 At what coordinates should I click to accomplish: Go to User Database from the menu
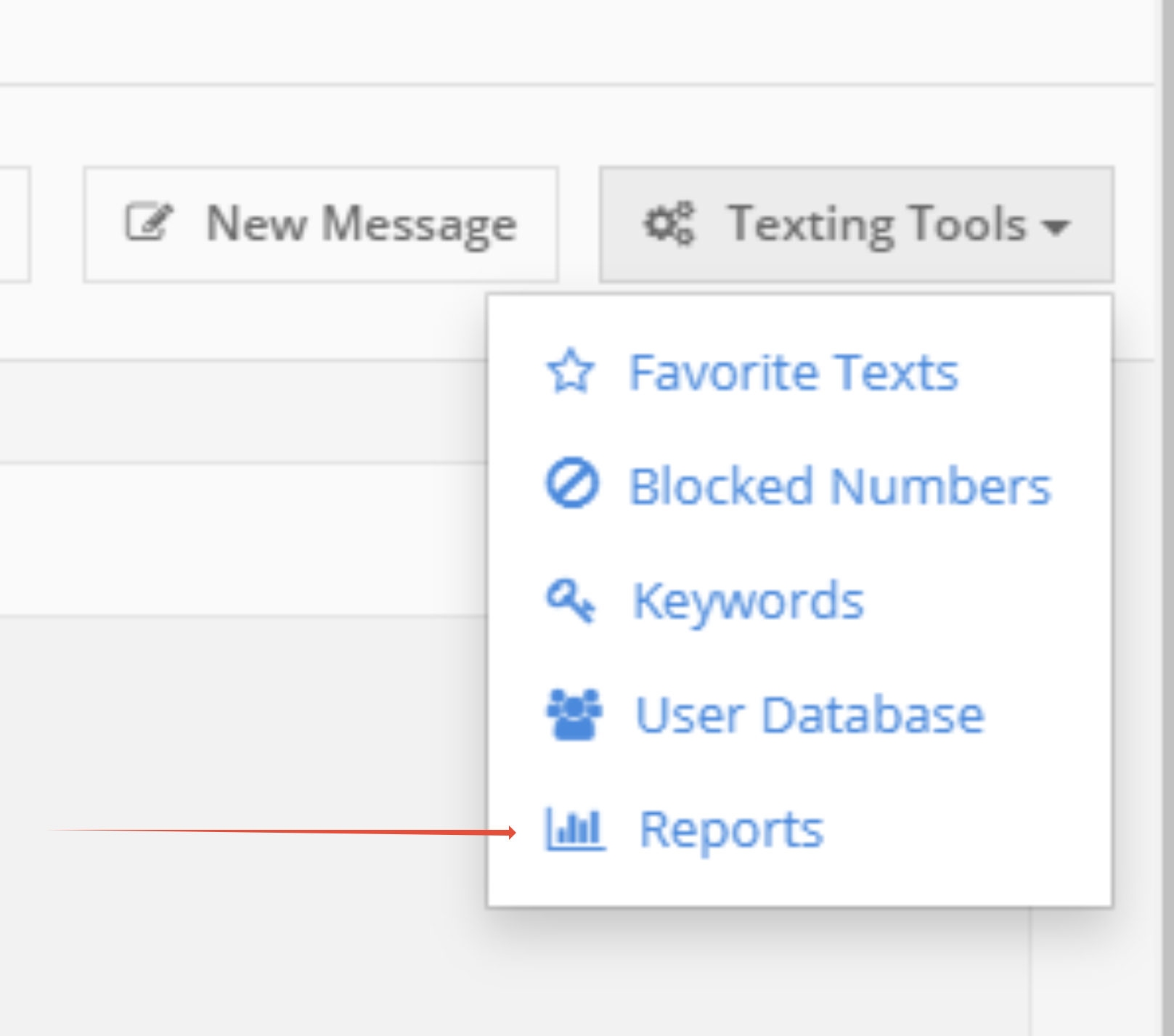(x=809, y=715)
